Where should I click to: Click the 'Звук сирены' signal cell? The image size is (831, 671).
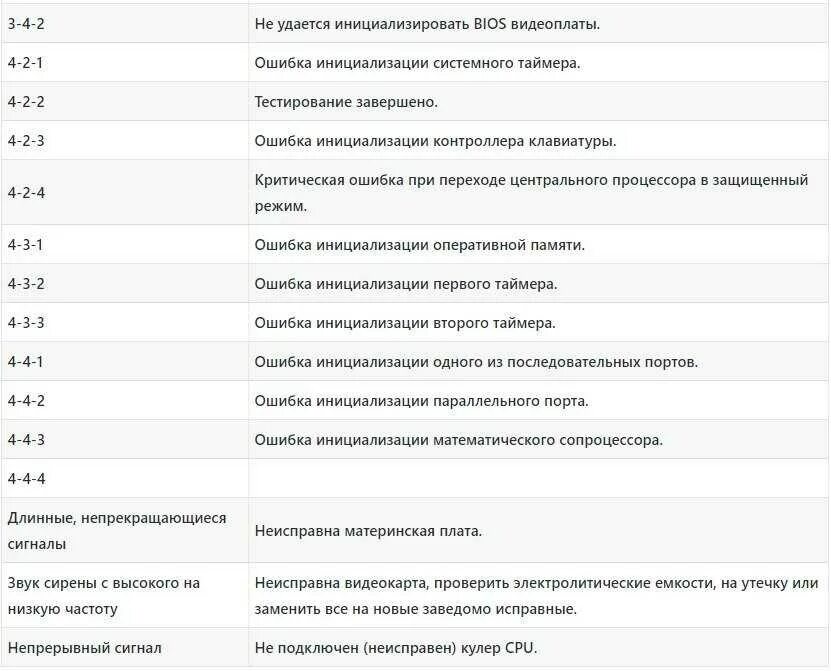pos(103,596)
